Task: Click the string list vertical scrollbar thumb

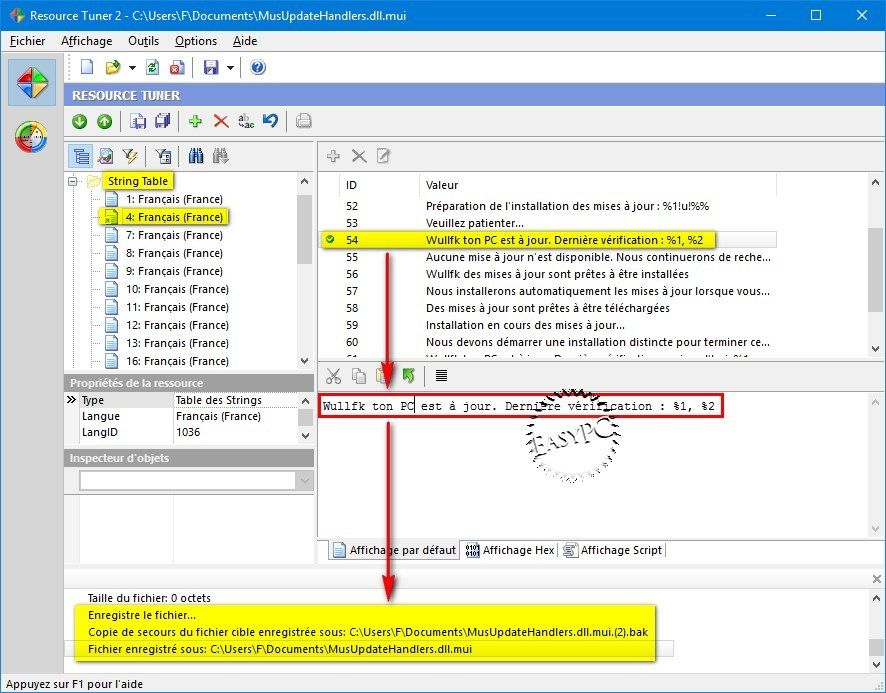Action: (875, 270)
